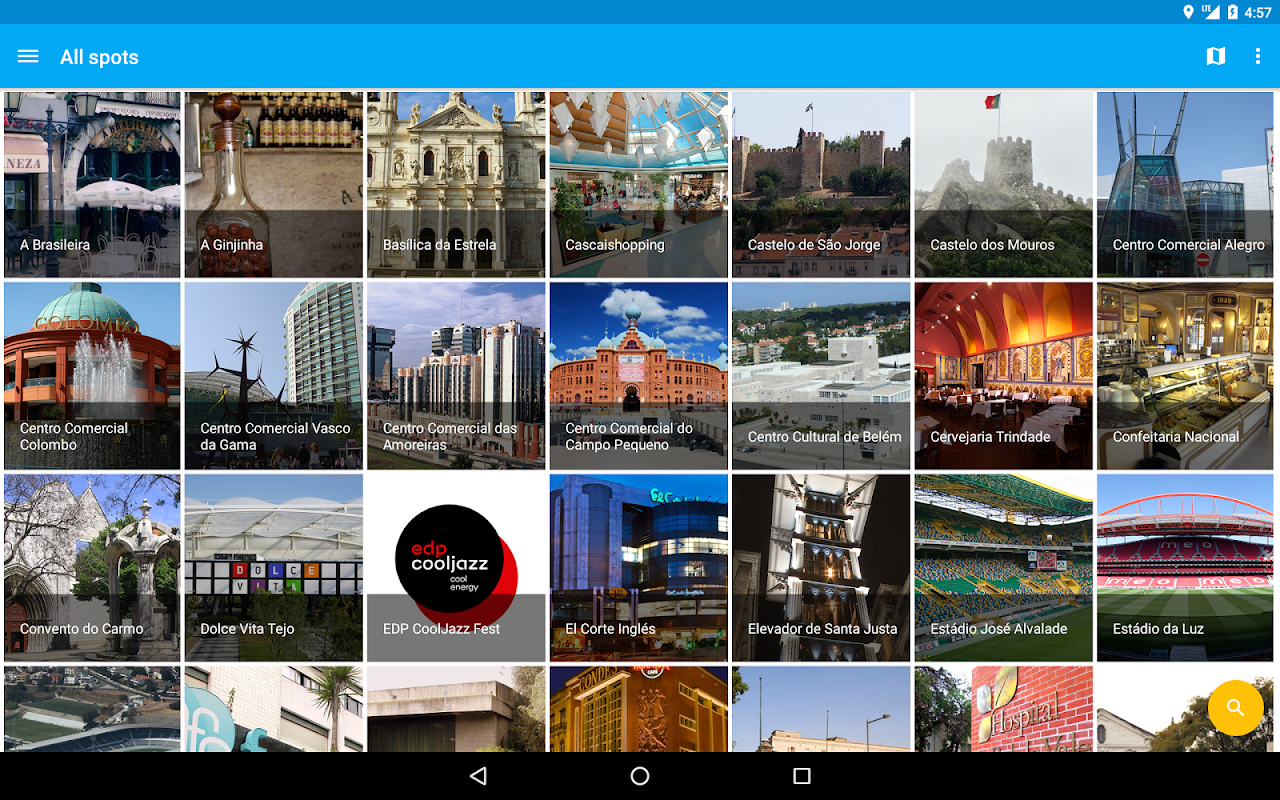Open the Basílica da Estrela spot
1280x800 pixels.
(456, 185)
